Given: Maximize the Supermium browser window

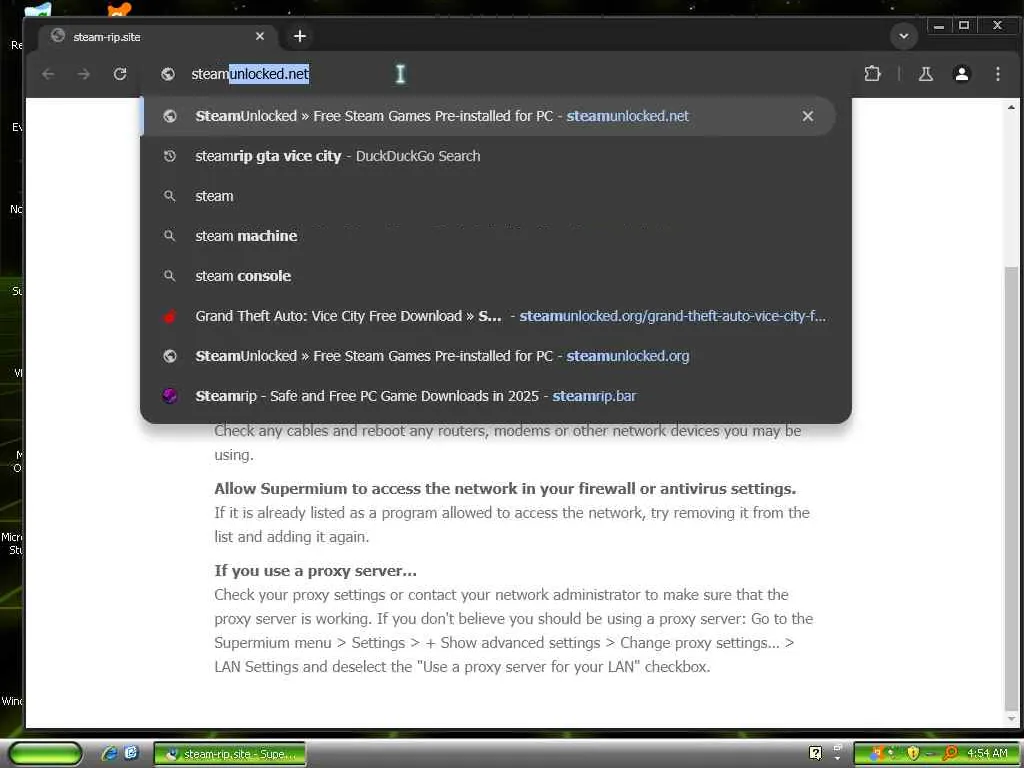Looking at the screenshot, I should click(963, 26).
